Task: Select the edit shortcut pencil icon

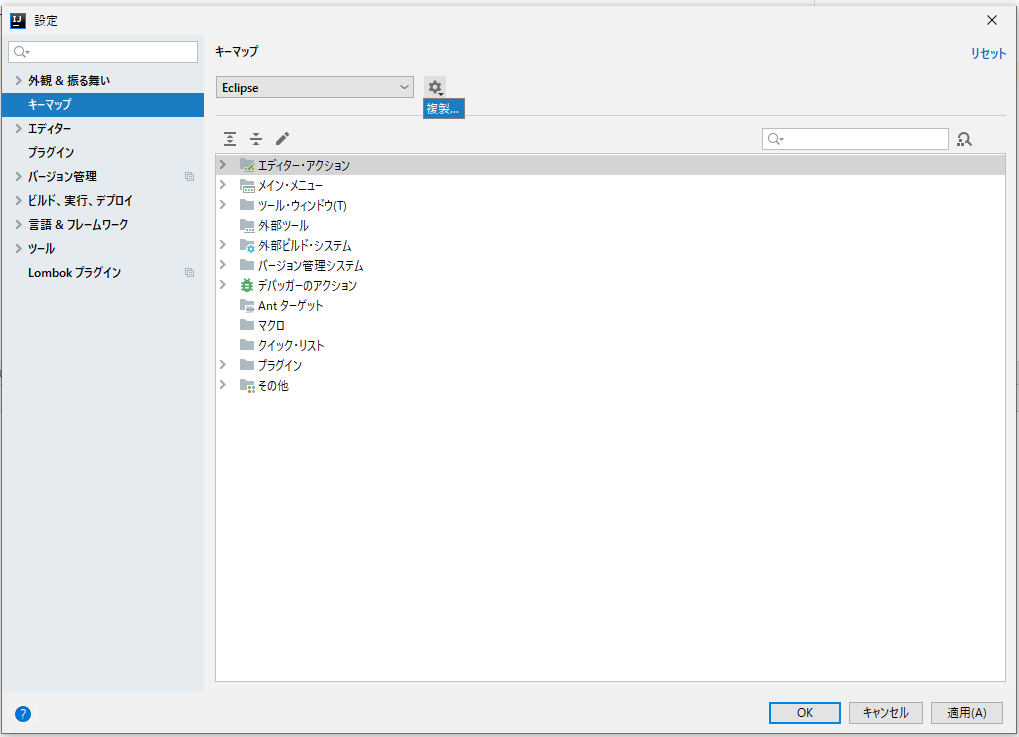Action: tap(282, 138)
